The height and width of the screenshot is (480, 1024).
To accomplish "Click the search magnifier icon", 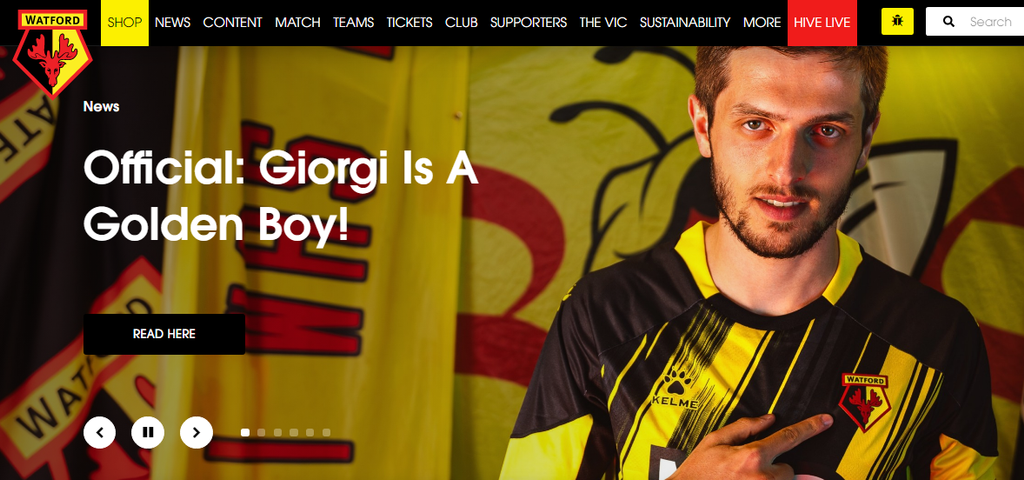I will coord(949,22).
